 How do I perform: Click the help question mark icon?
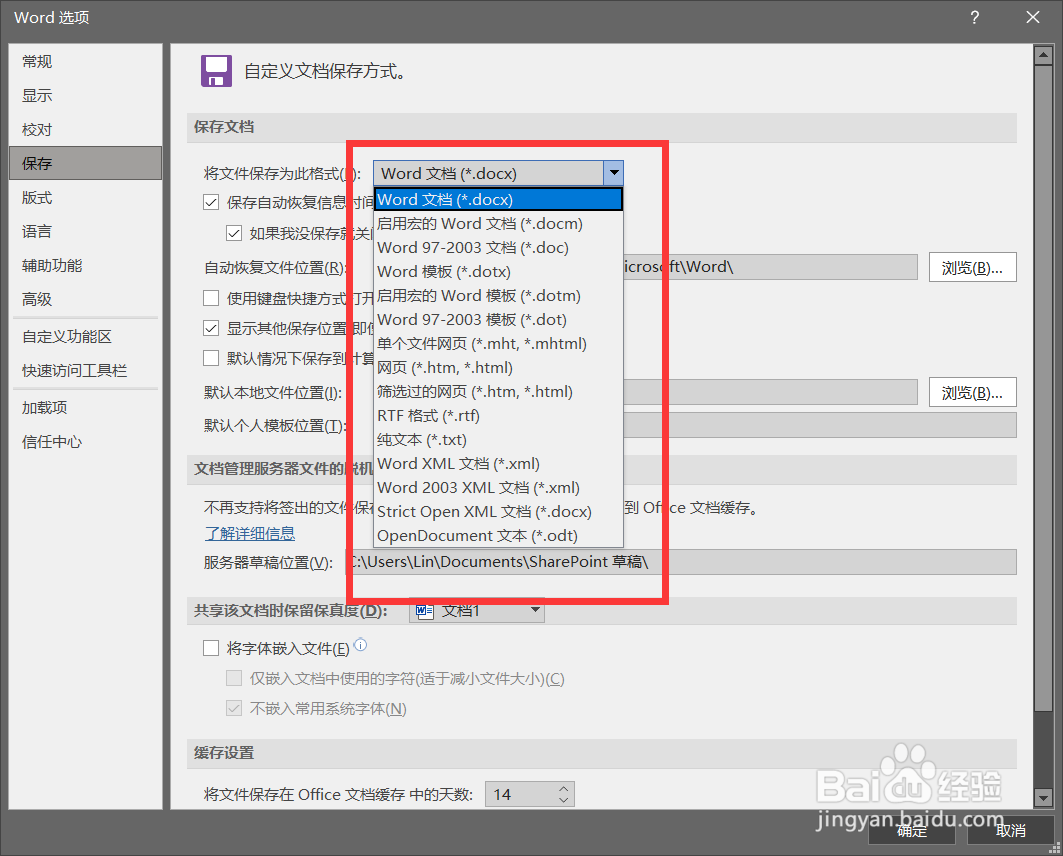tap(974, 18)
